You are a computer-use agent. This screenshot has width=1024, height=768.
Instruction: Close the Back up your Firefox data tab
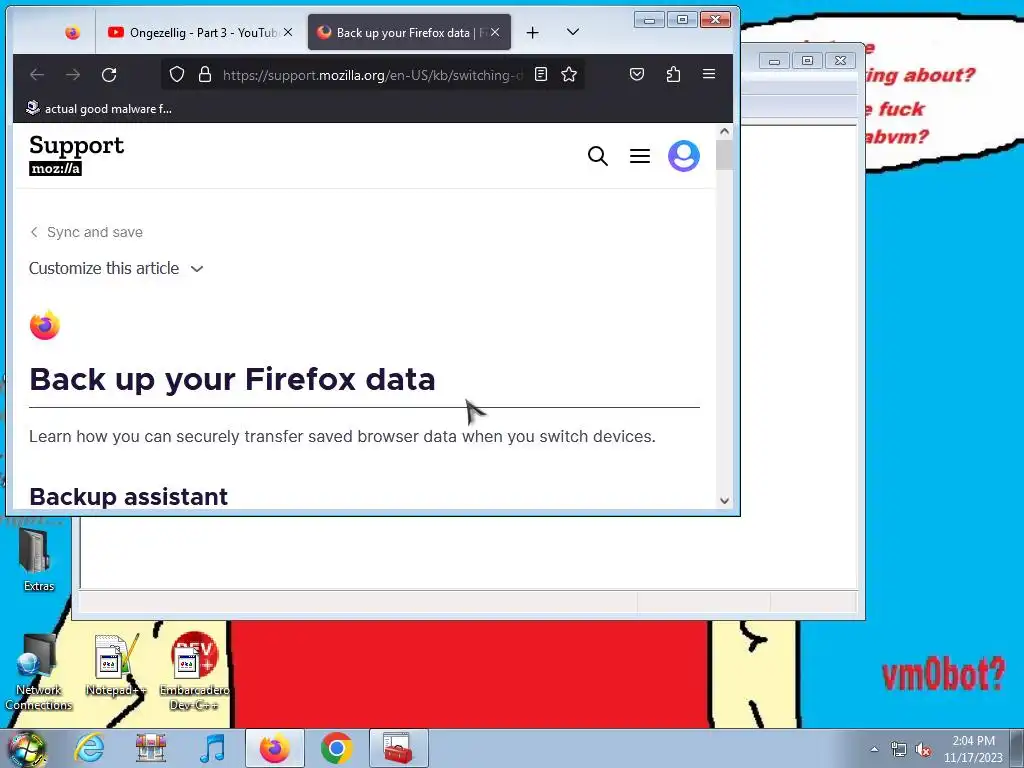(x=495, y=32)
